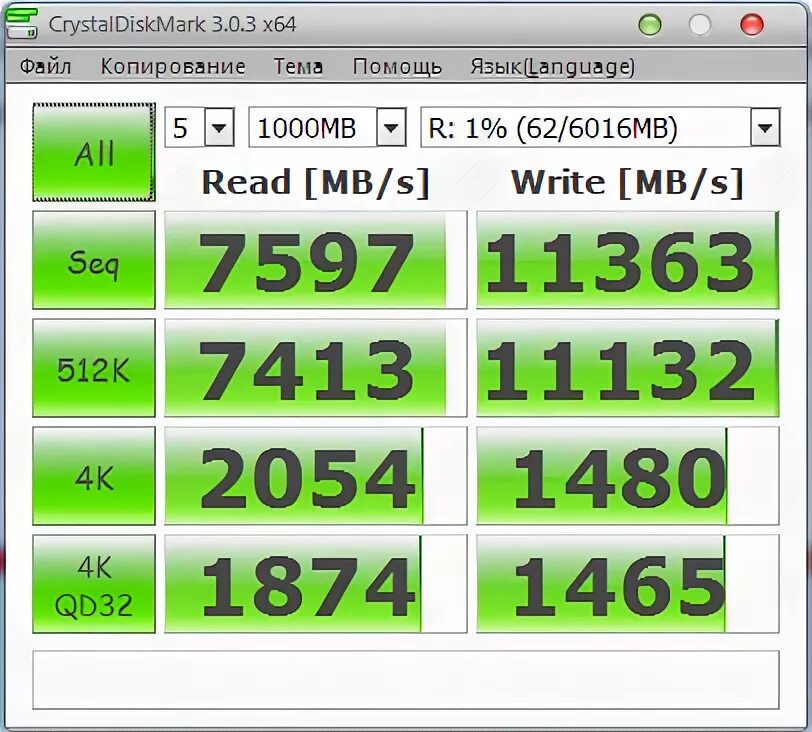Close the window with red button
Viewport: 812px width, 732px height.
(x=751, y=24)
